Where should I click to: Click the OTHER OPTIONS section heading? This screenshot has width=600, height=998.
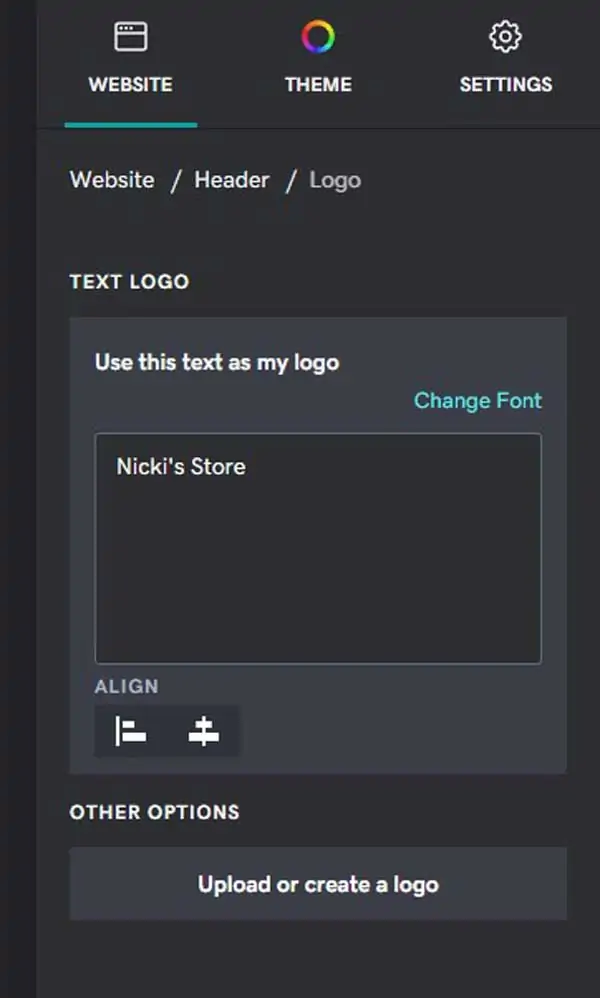(155, 812)
